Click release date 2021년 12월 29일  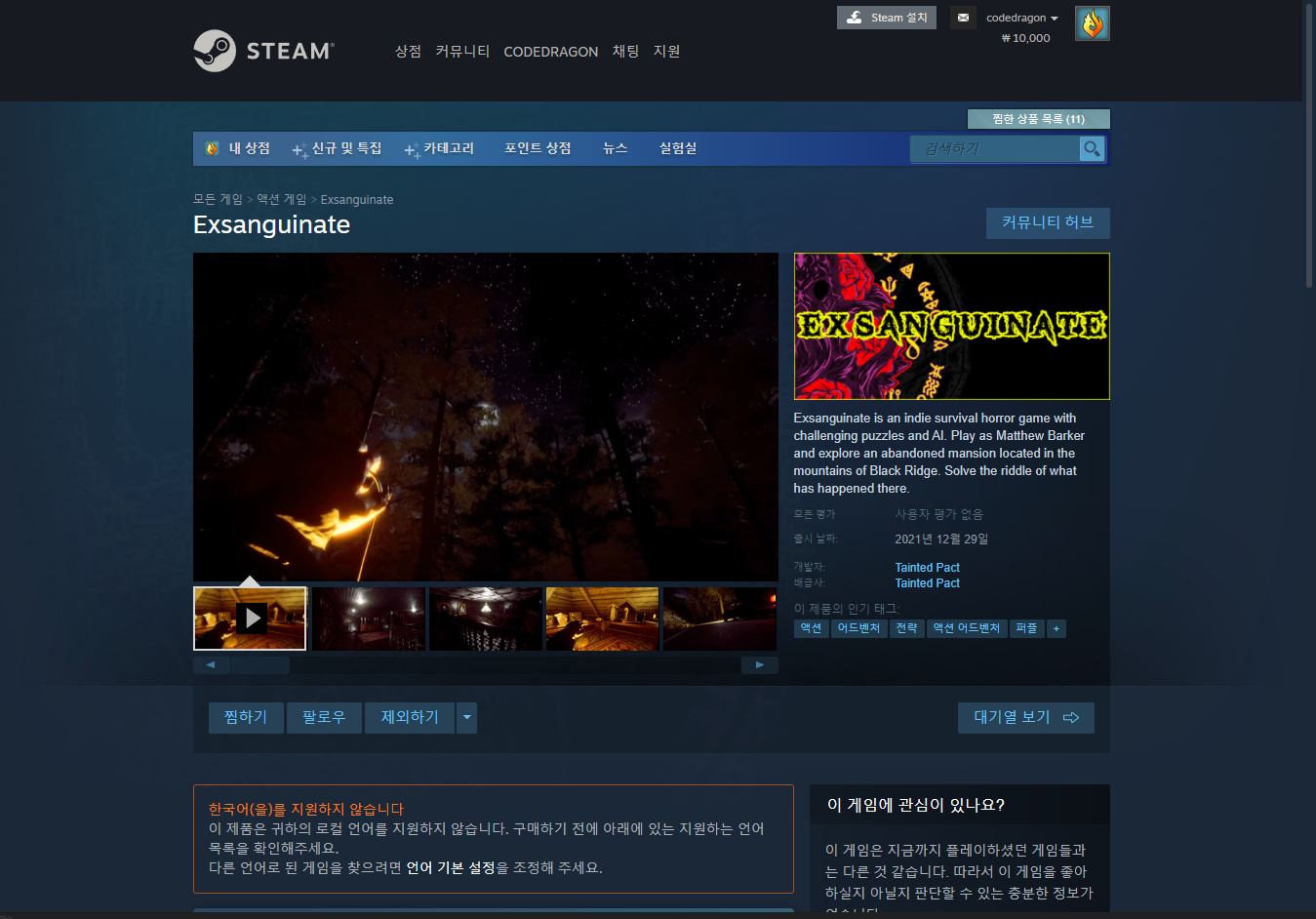[941, 539]
